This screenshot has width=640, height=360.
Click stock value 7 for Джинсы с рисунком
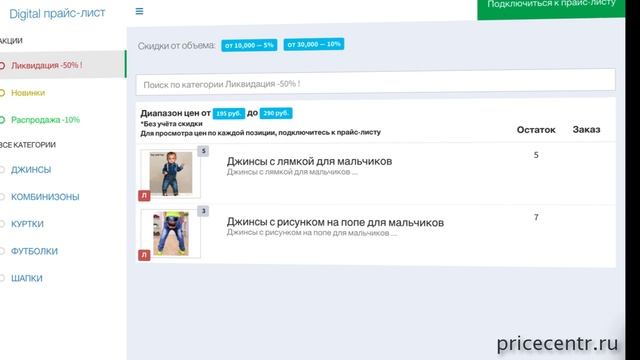pyautogui.click(x=536, y=217)
